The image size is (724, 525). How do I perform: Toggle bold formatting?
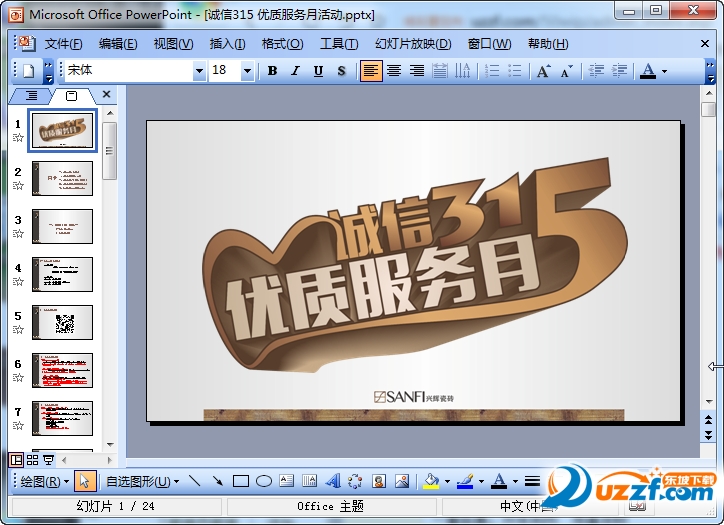coord(273,71)
